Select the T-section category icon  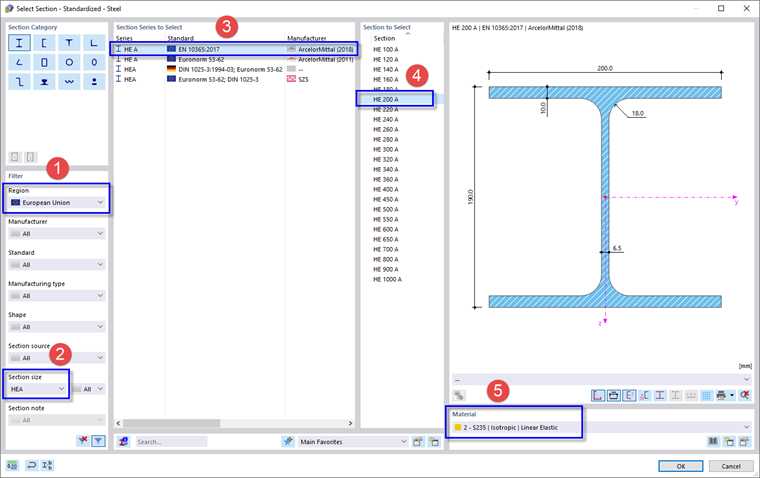coord(69,43)
